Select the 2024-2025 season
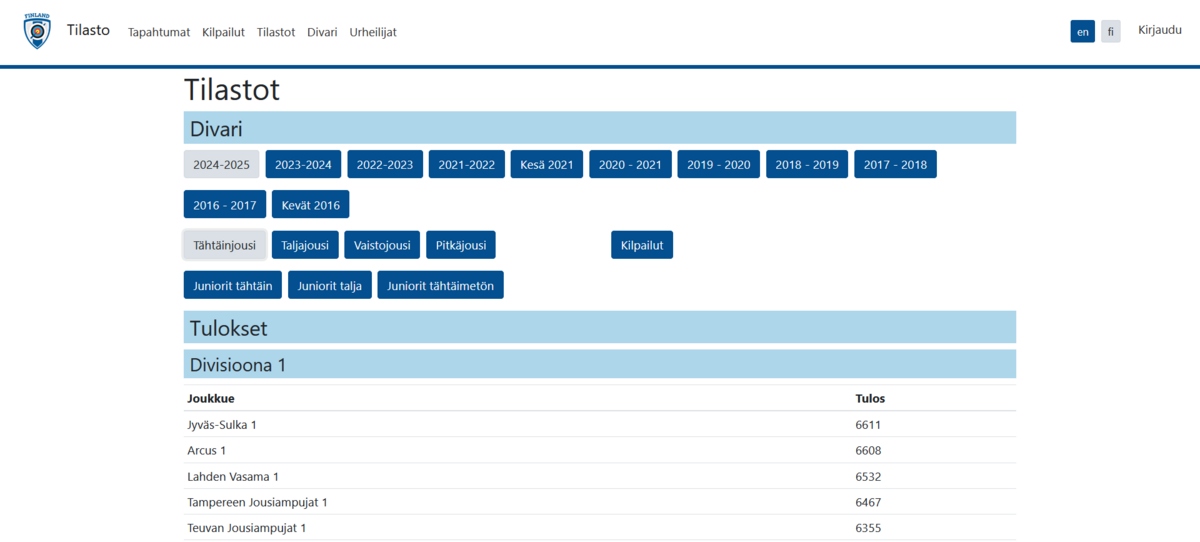1200x542 pixels. [x=221, y=164]
